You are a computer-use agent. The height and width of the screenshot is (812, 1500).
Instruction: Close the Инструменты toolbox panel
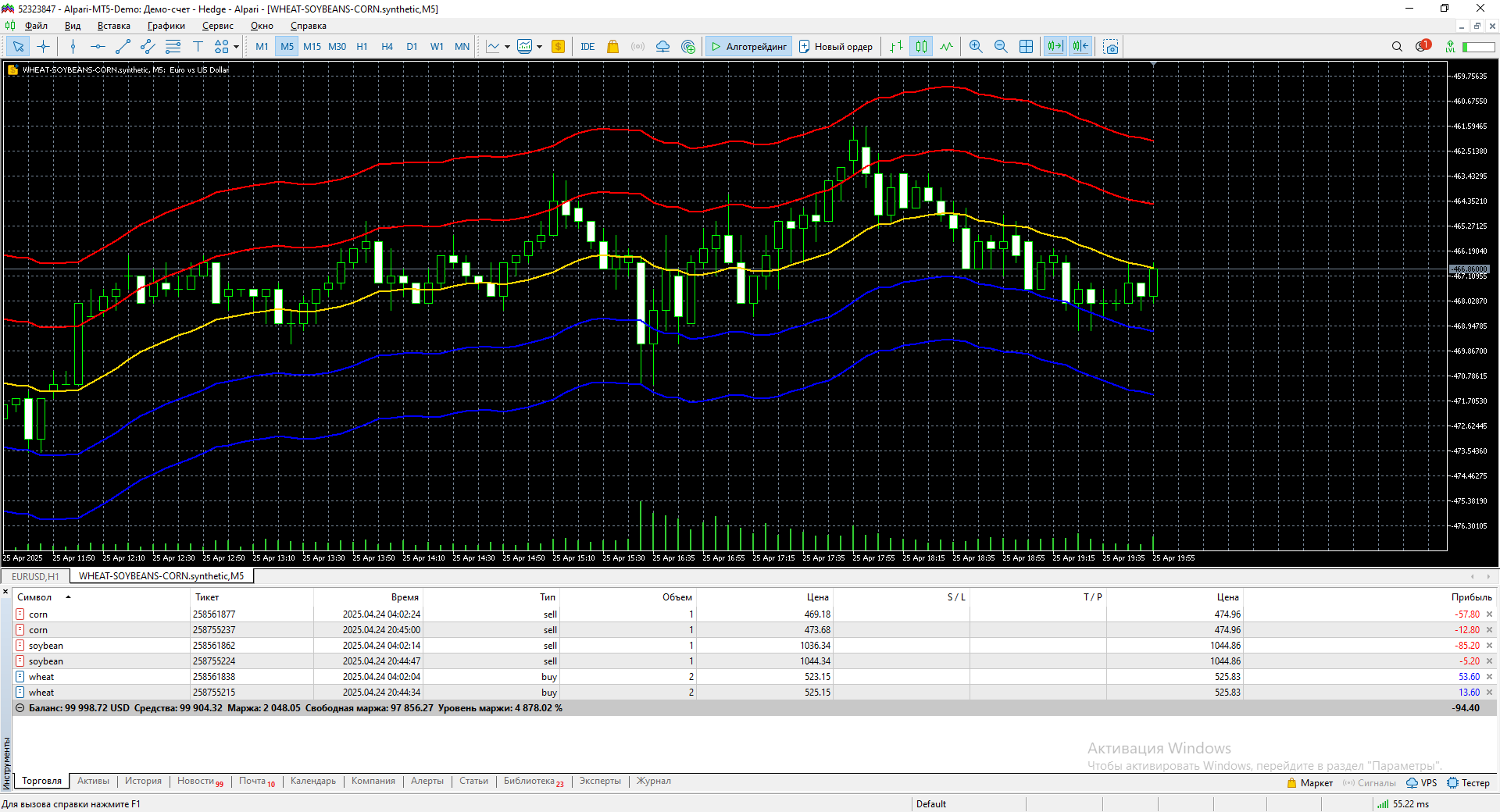pyautogui.click(x=5, y=592)
